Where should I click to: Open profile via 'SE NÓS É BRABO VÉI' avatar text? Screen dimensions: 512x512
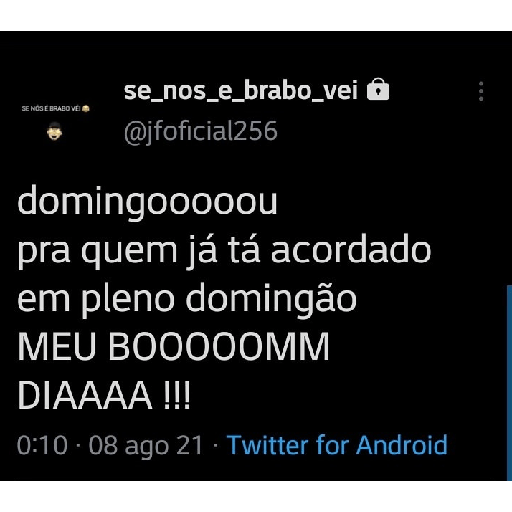[51, 109]
